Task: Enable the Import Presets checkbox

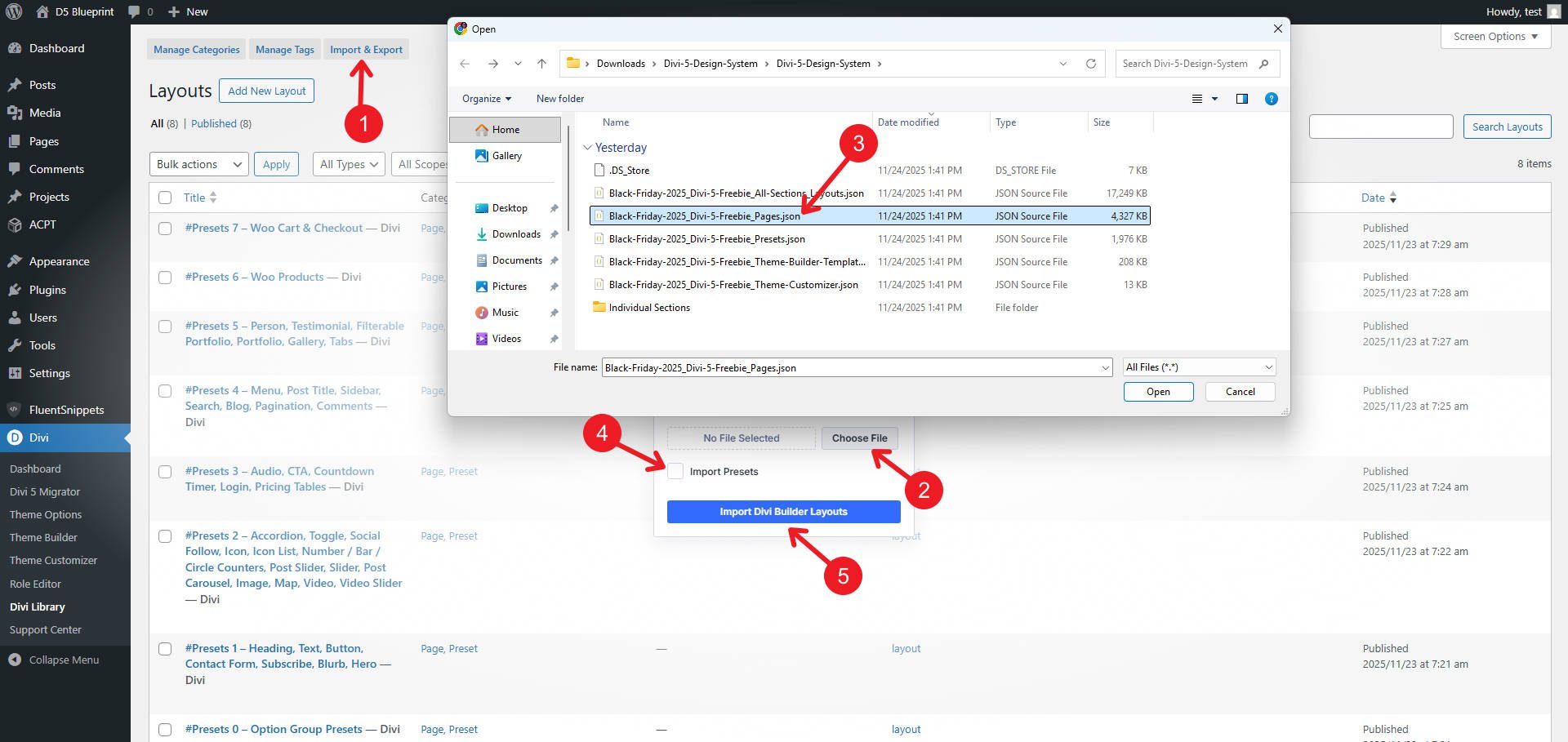Action: point(675,472)
